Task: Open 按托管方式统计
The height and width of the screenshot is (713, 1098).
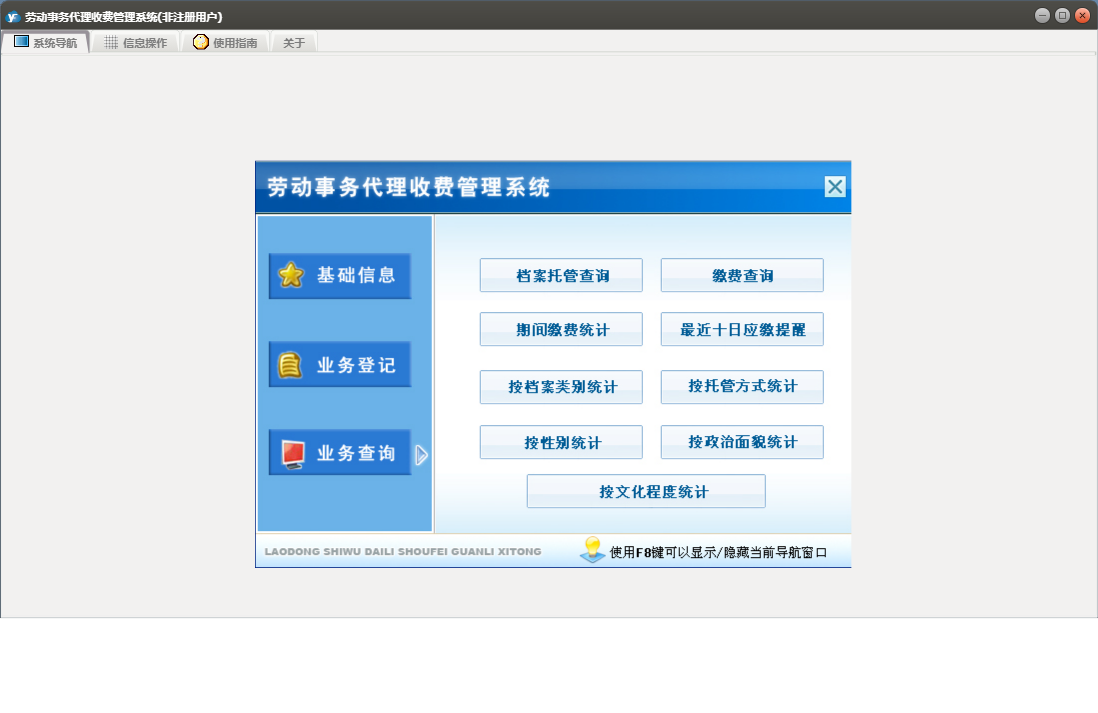Action: click(742, 387)
